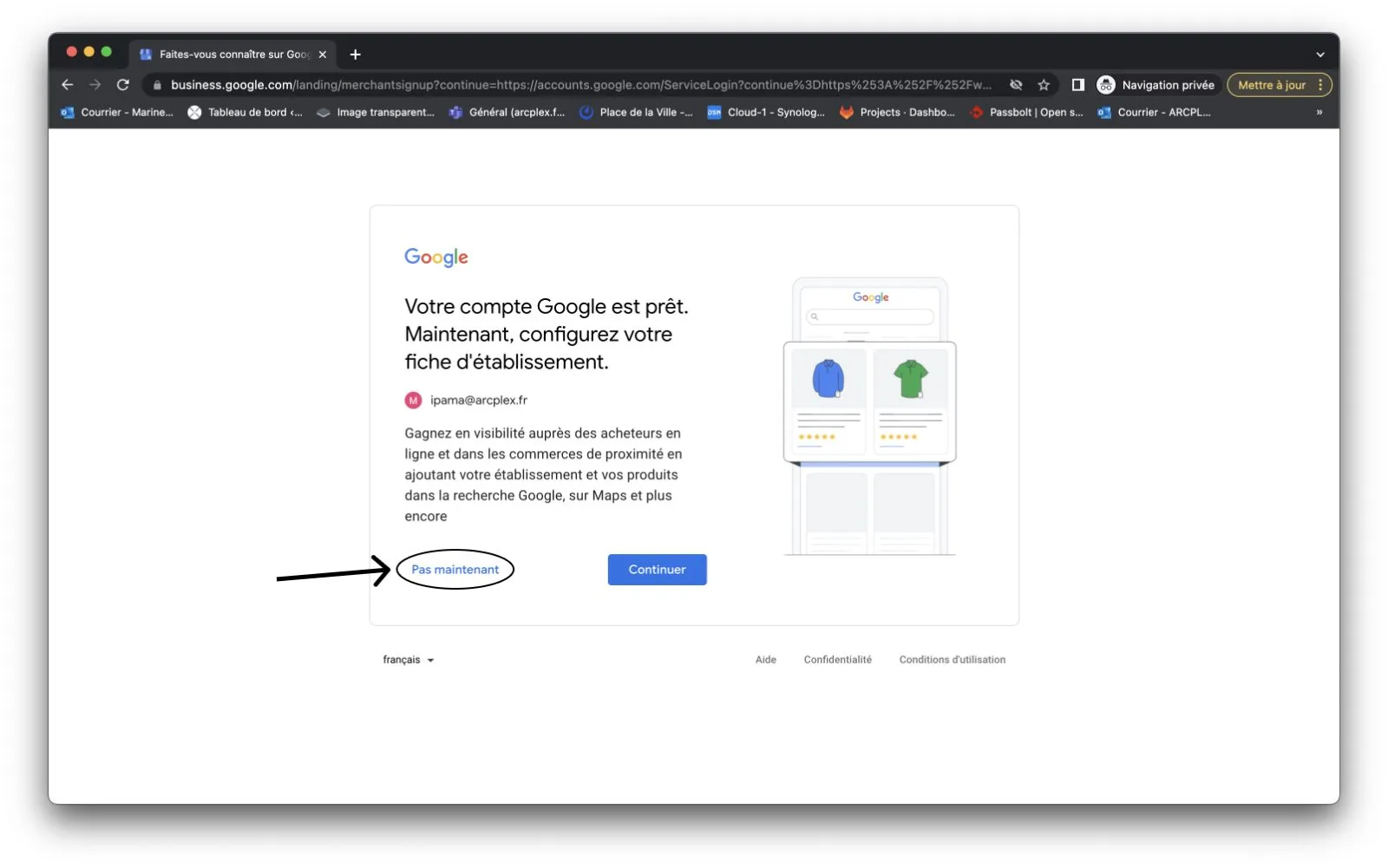Image resolution: width=1388 pixels, height=868 pixels.
Task: Close the Faites-vous connaître sur Google tab
Action: [323, 55]
